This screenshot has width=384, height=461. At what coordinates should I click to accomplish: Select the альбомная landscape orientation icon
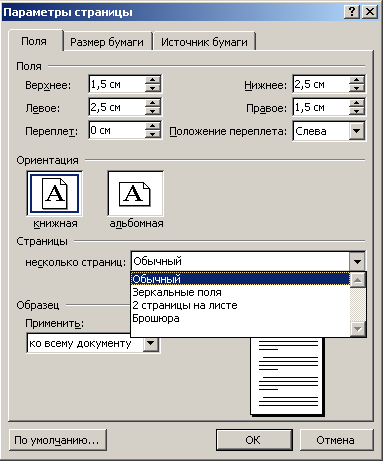[x=135, y=194]
